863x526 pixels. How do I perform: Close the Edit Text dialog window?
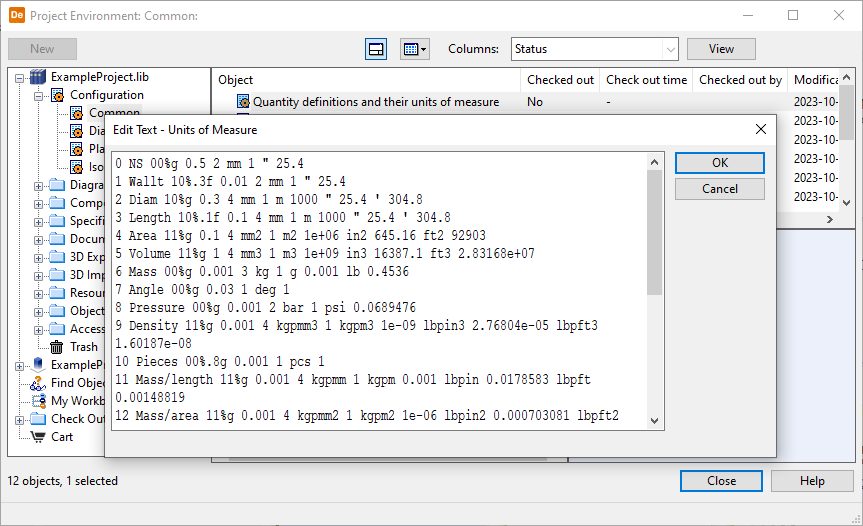click(761, 129)
